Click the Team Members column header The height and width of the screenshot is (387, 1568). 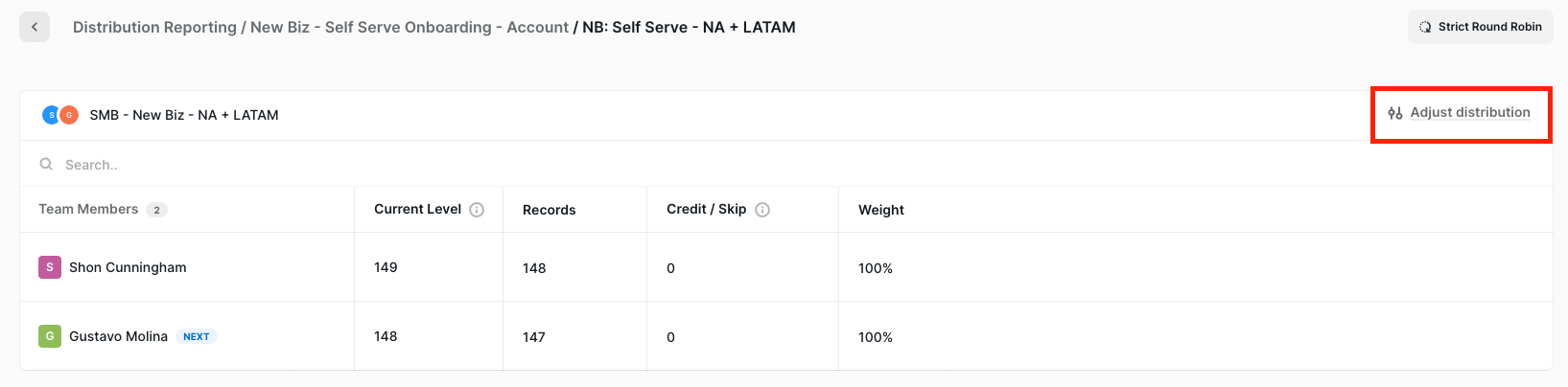(88, 209)
